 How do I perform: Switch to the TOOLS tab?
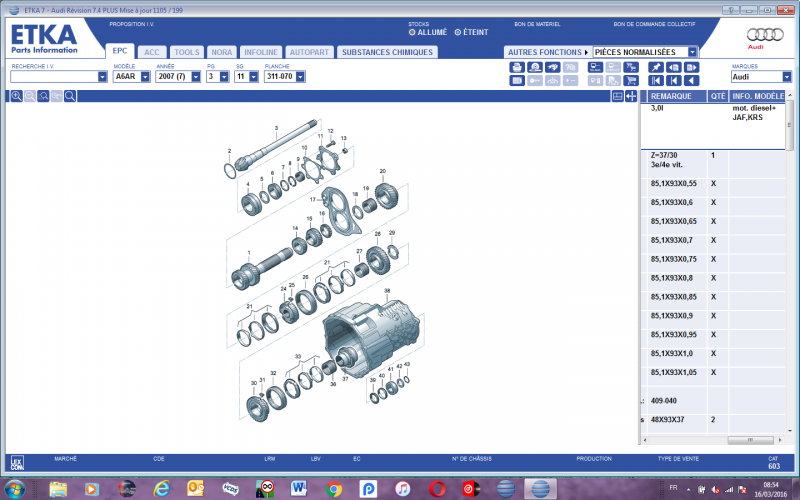186,51
